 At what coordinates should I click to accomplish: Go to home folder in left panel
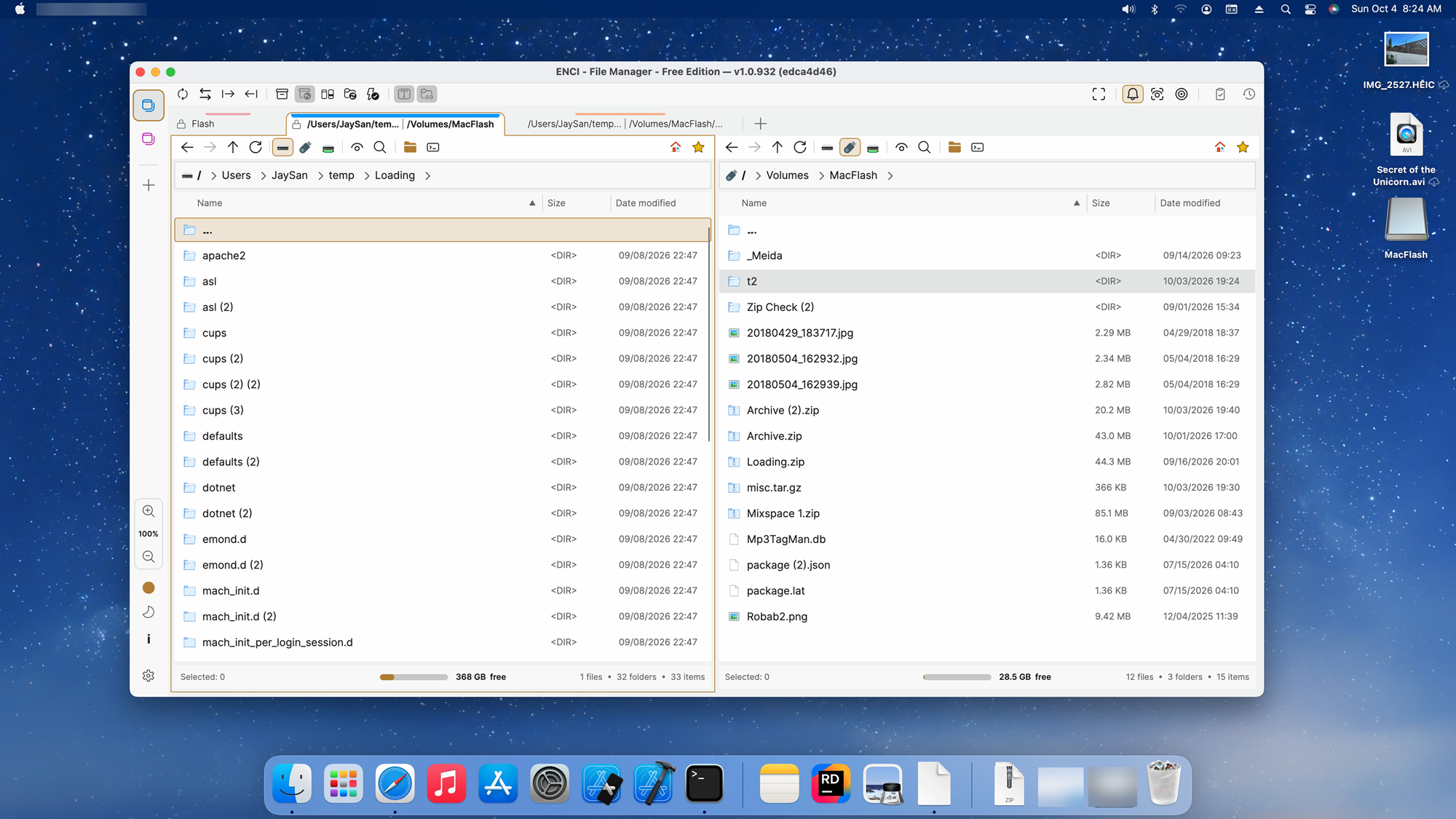[x=676, y=147]
